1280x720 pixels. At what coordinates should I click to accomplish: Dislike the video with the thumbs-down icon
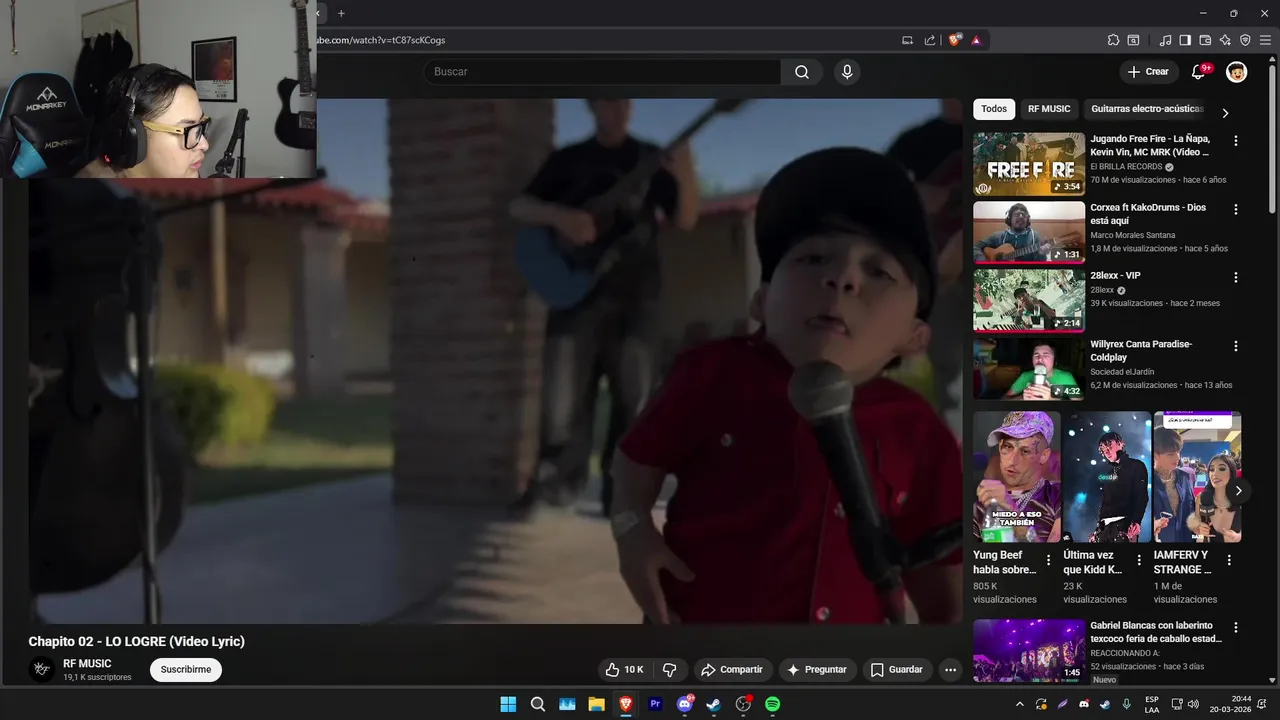click(x=670, y=670)
